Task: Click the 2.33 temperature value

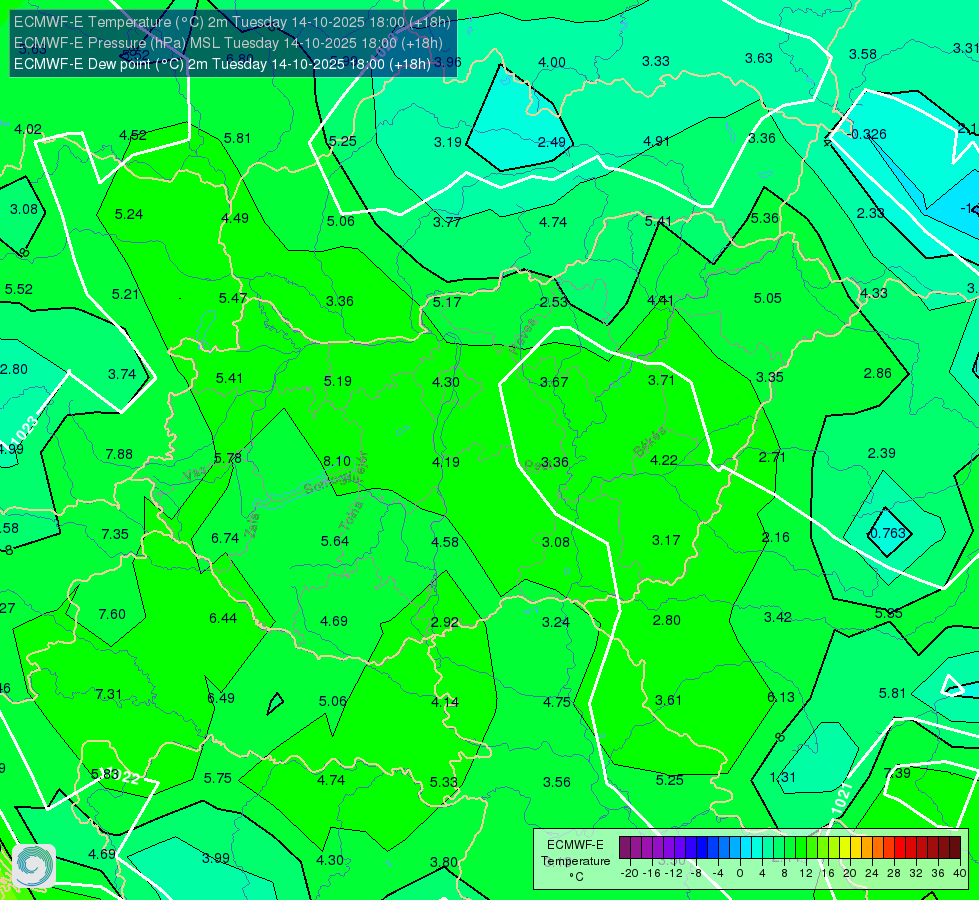Action: [870, 213]
